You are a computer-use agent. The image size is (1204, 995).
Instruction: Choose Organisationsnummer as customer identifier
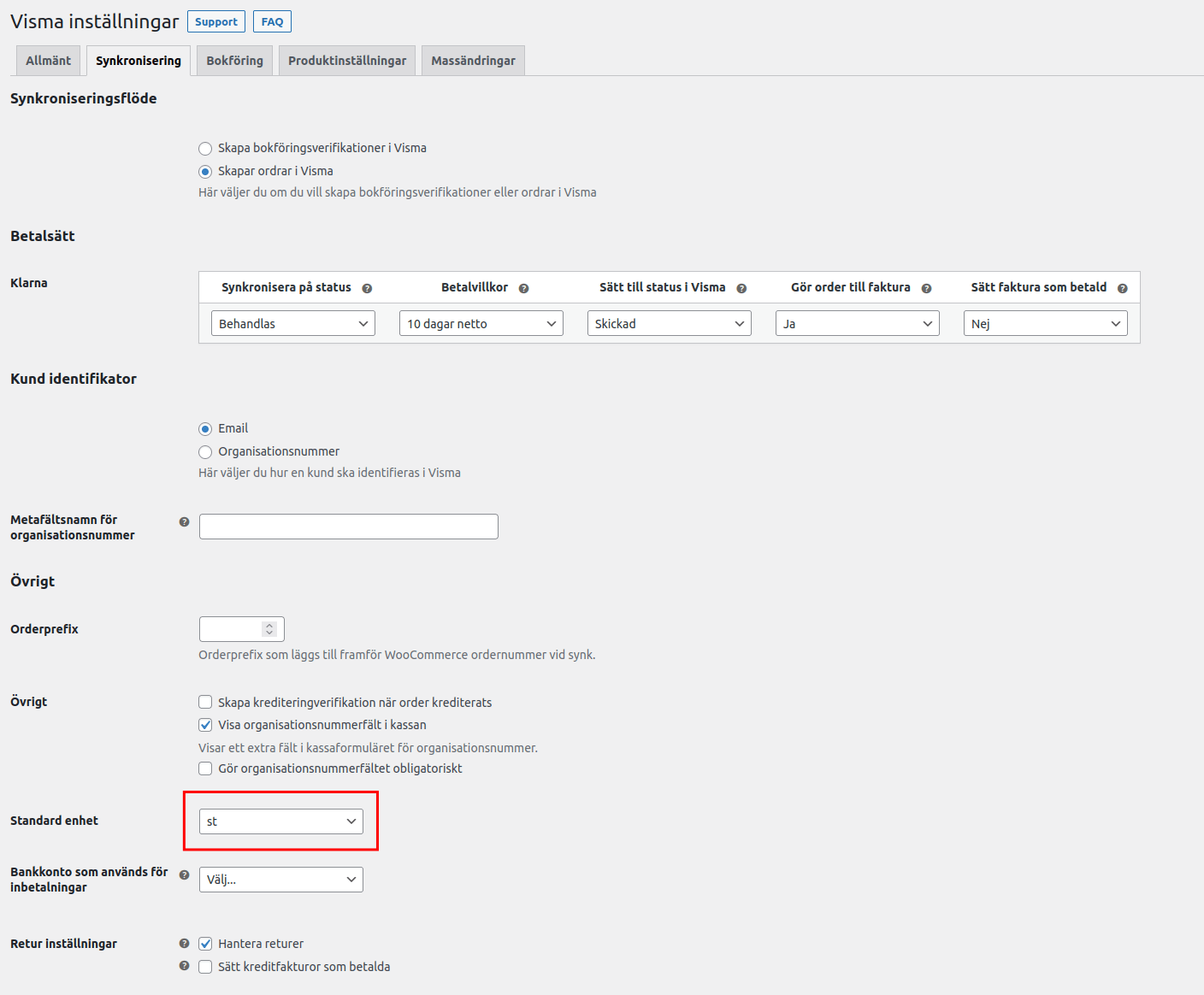[x=205, y=452]
